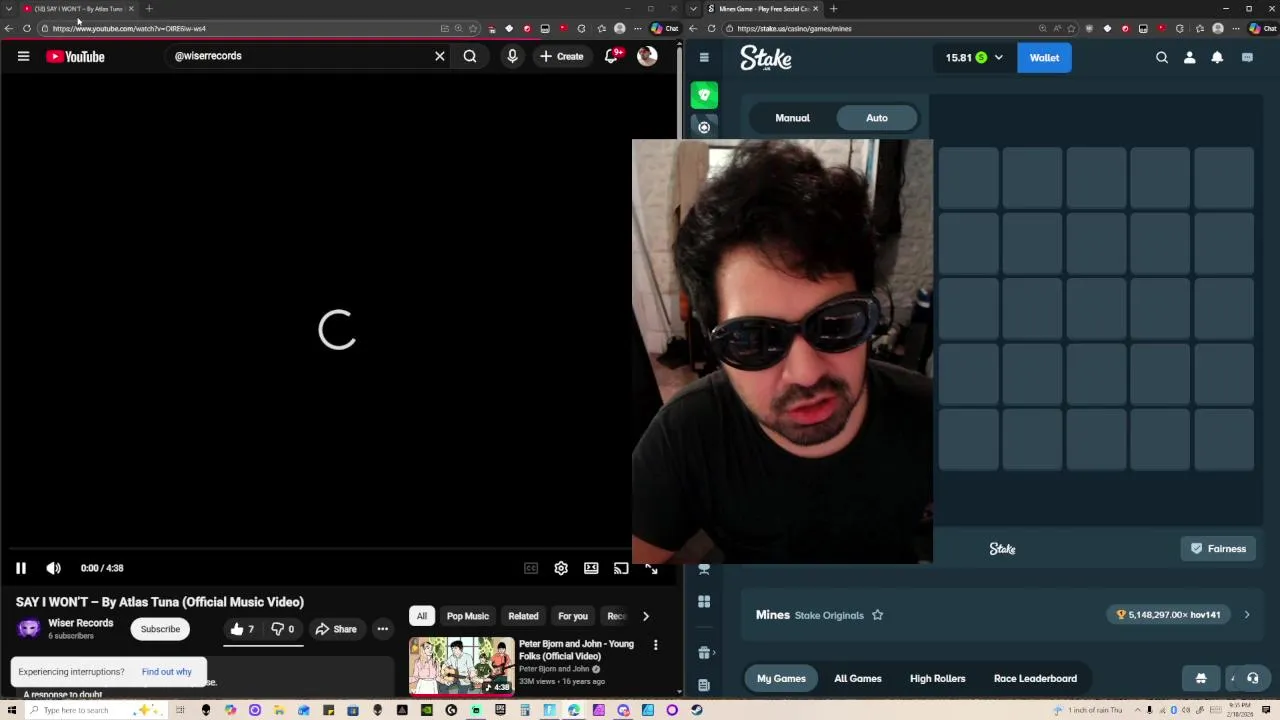This screenshot has height=720, width=1280.
Task: Open the Young Folks video thumbnail
Action: [461, 665]
